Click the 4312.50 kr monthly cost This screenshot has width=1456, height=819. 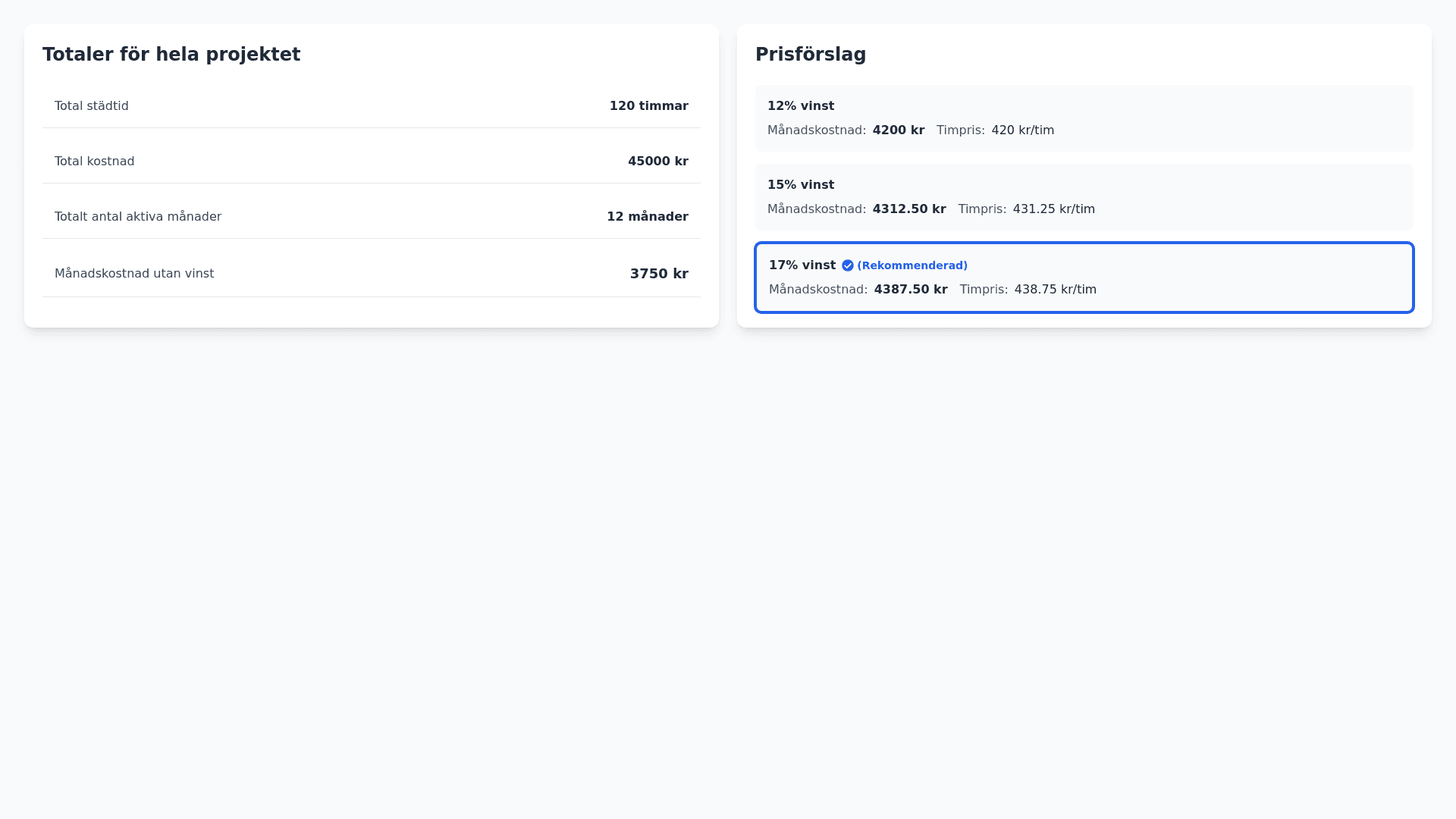point(908,209)
